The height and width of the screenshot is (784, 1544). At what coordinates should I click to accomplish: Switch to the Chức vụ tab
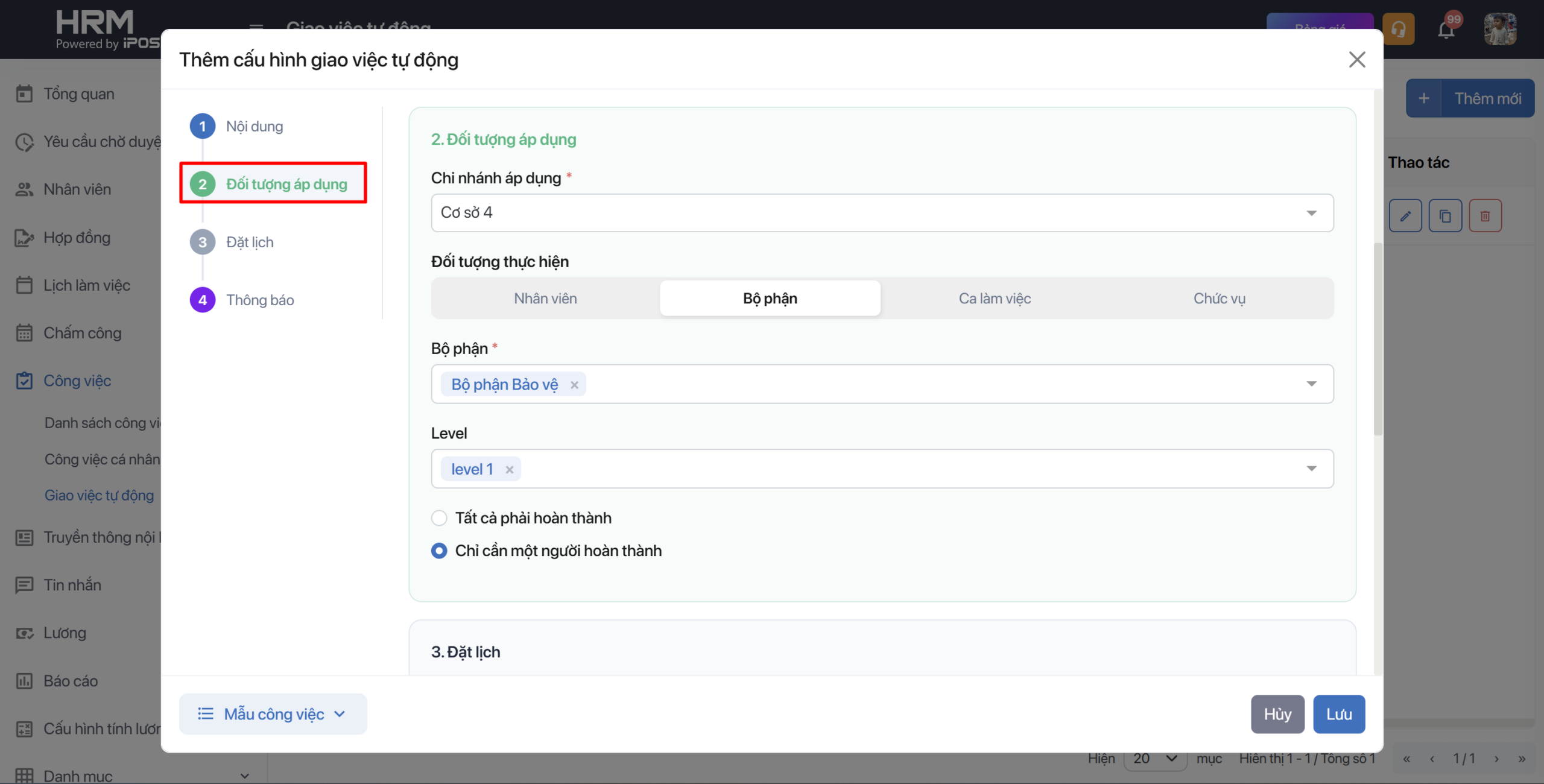click(1219, 299)
